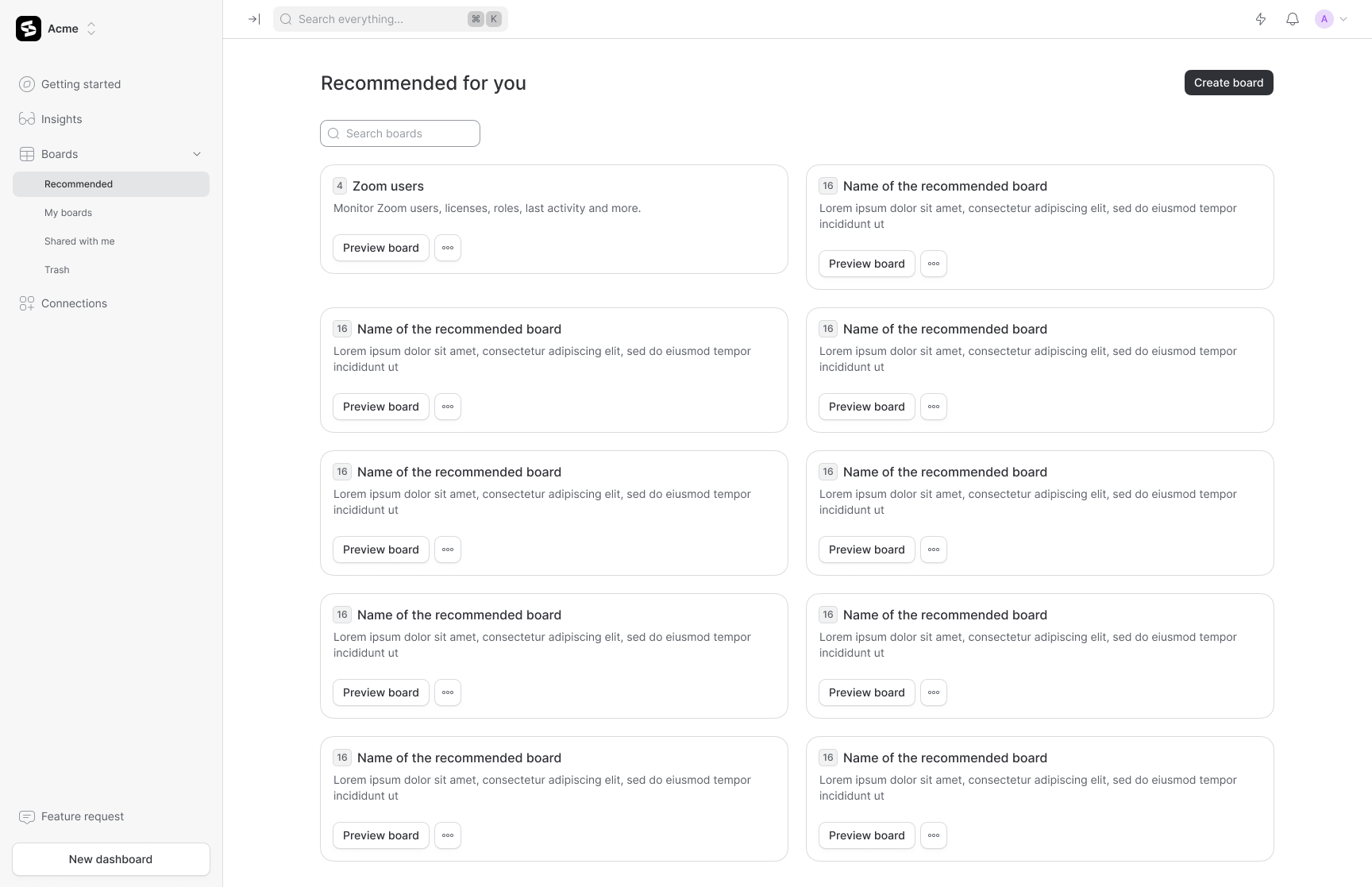Click the Feature request speech bubble icon
This screenshot has height=887, width=1372.
click(27, 816)
